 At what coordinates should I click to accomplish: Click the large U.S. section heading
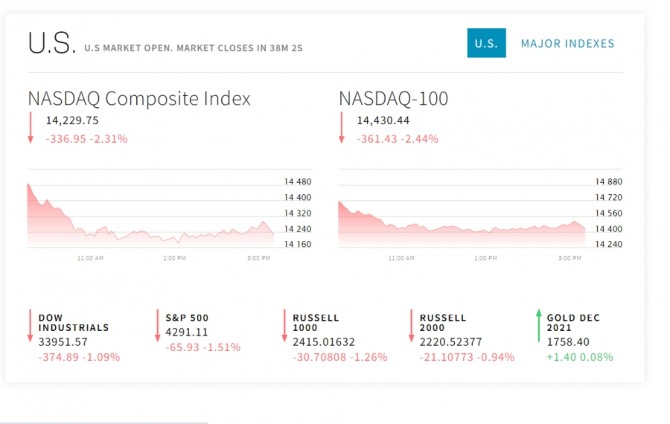[x=51, y=44]
